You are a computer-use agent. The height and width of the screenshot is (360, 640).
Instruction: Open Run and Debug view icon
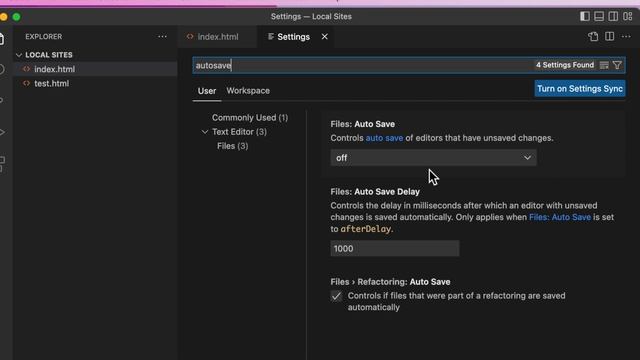[x=2, y=132]
